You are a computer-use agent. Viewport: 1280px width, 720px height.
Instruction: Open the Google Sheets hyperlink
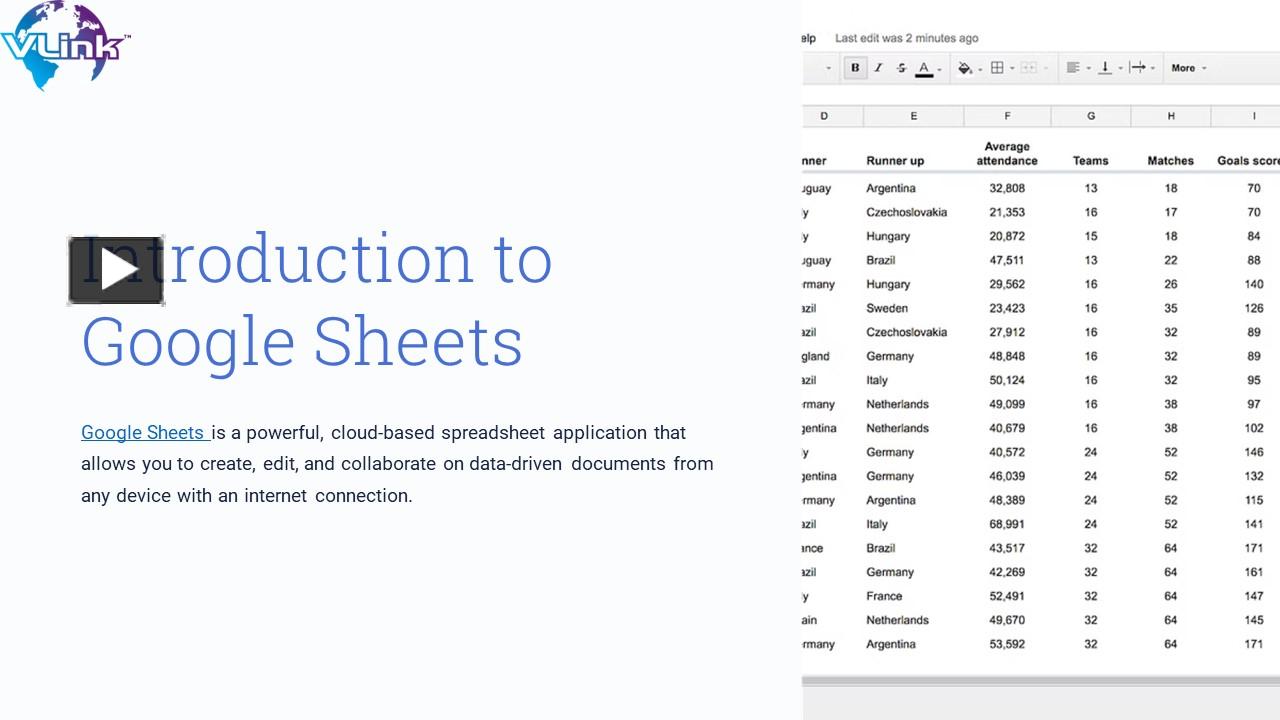[141, 432]
